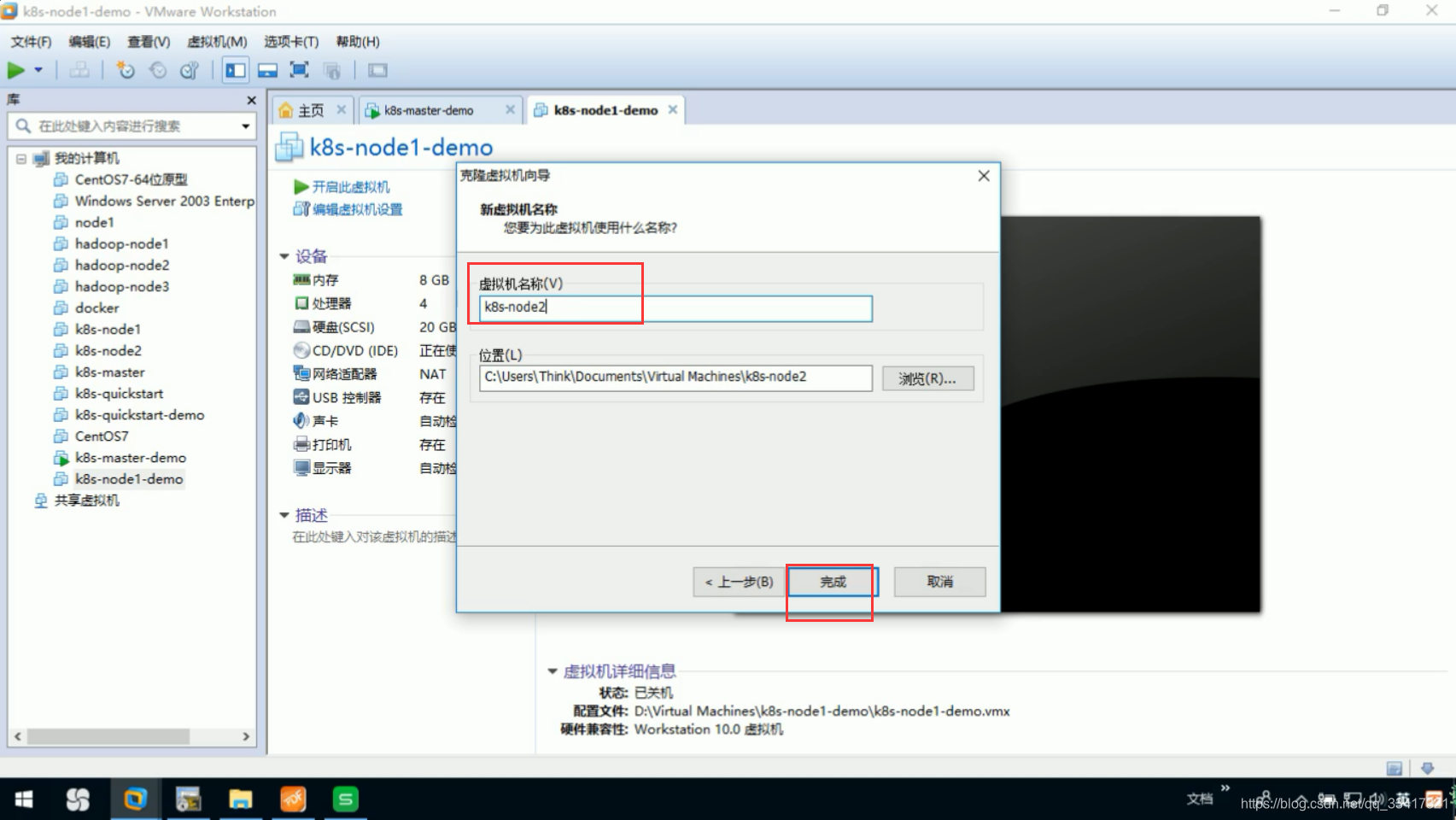
Task: Click the 处理器 processor device icon
Action: [301, 303]
